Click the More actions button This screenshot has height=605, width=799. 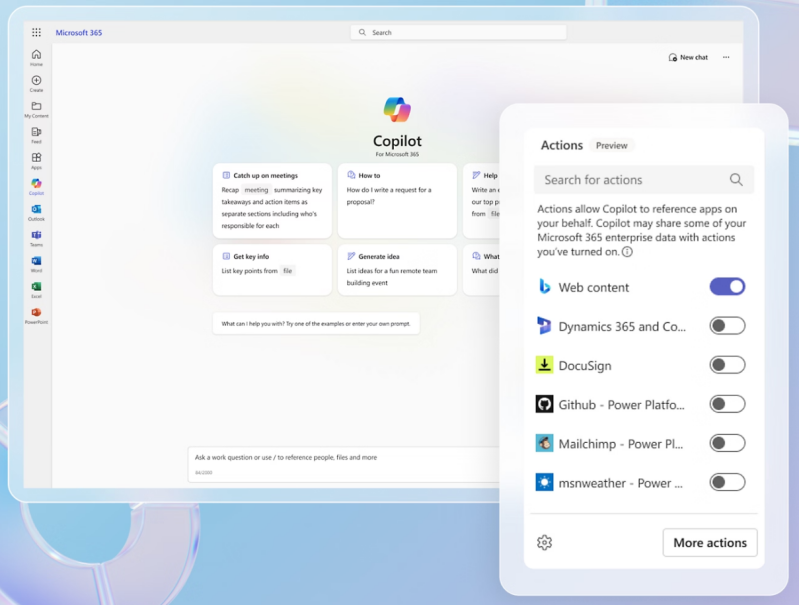click(x=710, y=543)
